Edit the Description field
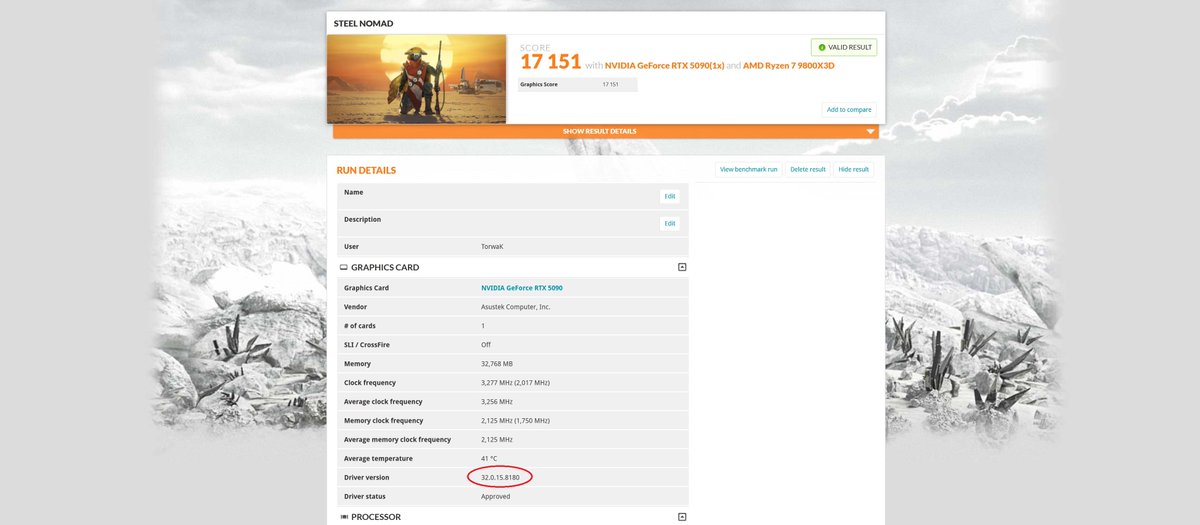The width and height of the screenshot is (1200, 525). coord(670,223)
